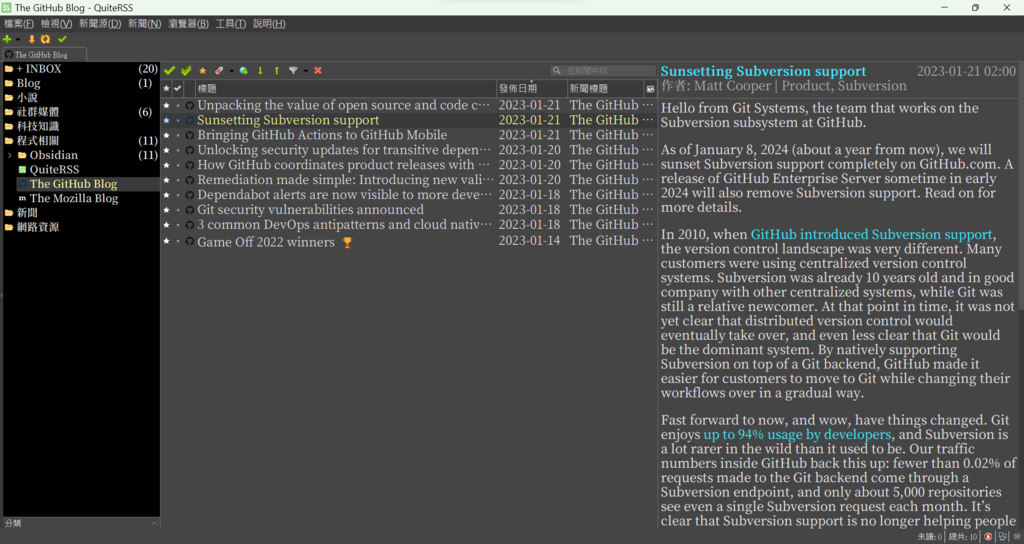The height and width of the screenshot is (544, 1024).
Task: Click the orange refresh Update all feeds icon
Action: (x=46, y=39)
